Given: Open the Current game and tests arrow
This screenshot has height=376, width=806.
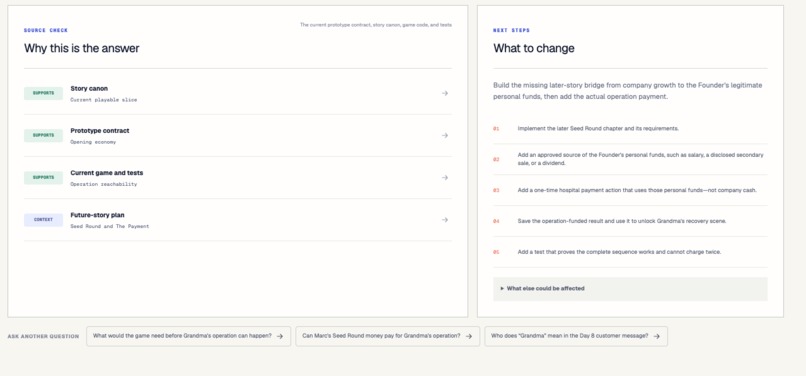Looking at the screenshot, I should click(445, 177).
